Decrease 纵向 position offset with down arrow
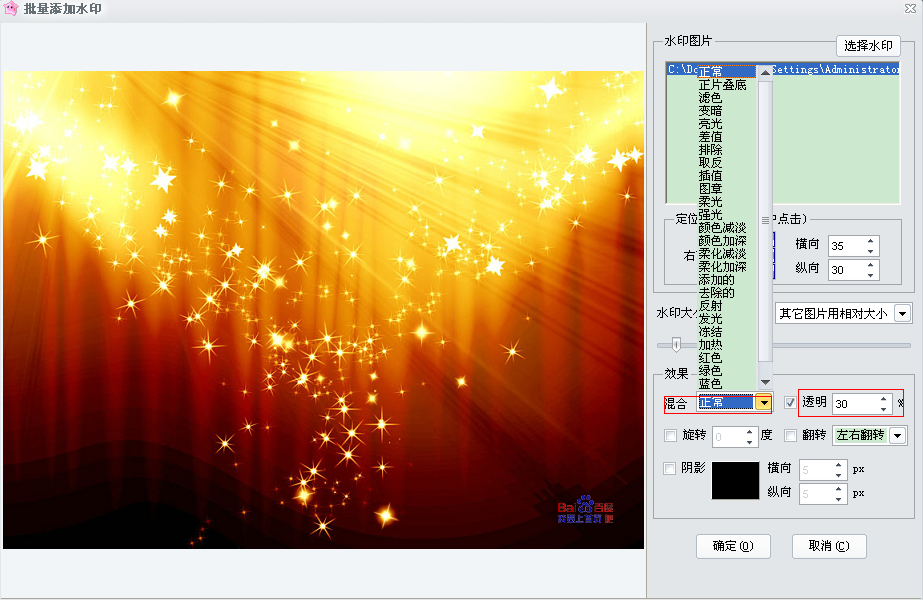Image resolution: width=923 pixels, height=600 pixels. (871, 275)
